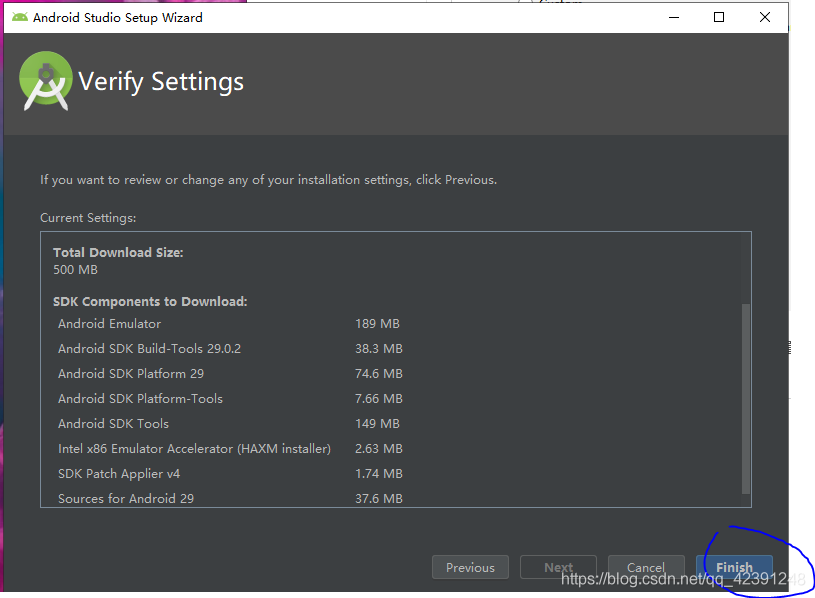Click the Cancel button

pos(646,567)
